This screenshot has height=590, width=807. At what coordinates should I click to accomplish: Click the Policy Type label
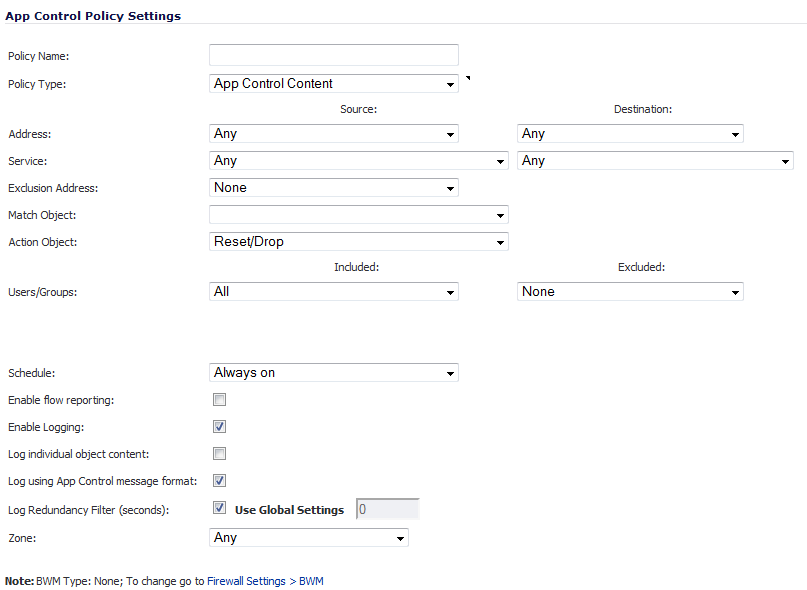[x=37, y=84]
